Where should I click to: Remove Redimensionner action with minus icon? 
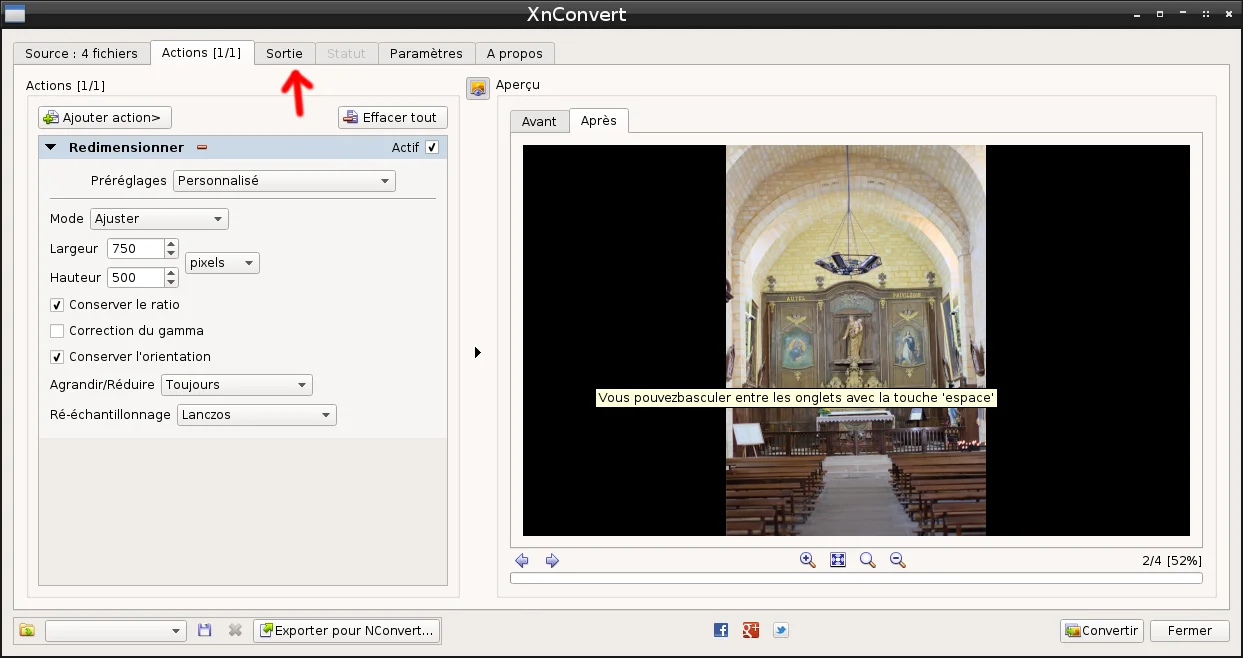(x=201, y=147)
